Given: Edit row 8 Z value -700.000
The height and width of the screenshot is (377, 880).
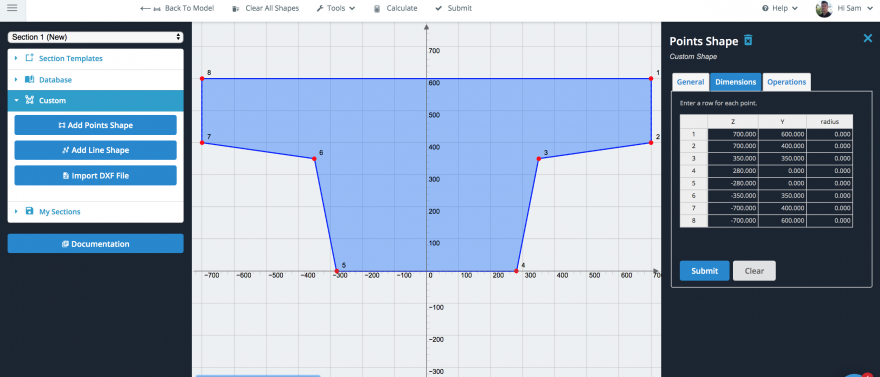Looking at the screenshot, I should (733, 221).
